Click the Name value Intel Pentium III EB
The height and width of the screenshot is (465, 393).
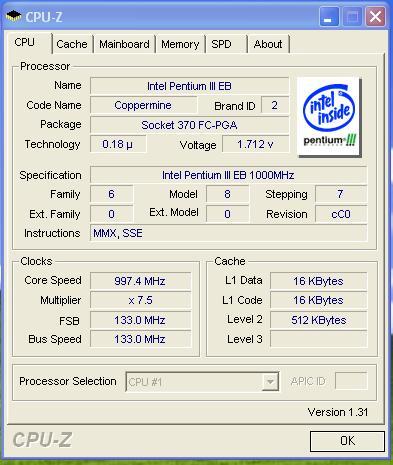[189, 86]
